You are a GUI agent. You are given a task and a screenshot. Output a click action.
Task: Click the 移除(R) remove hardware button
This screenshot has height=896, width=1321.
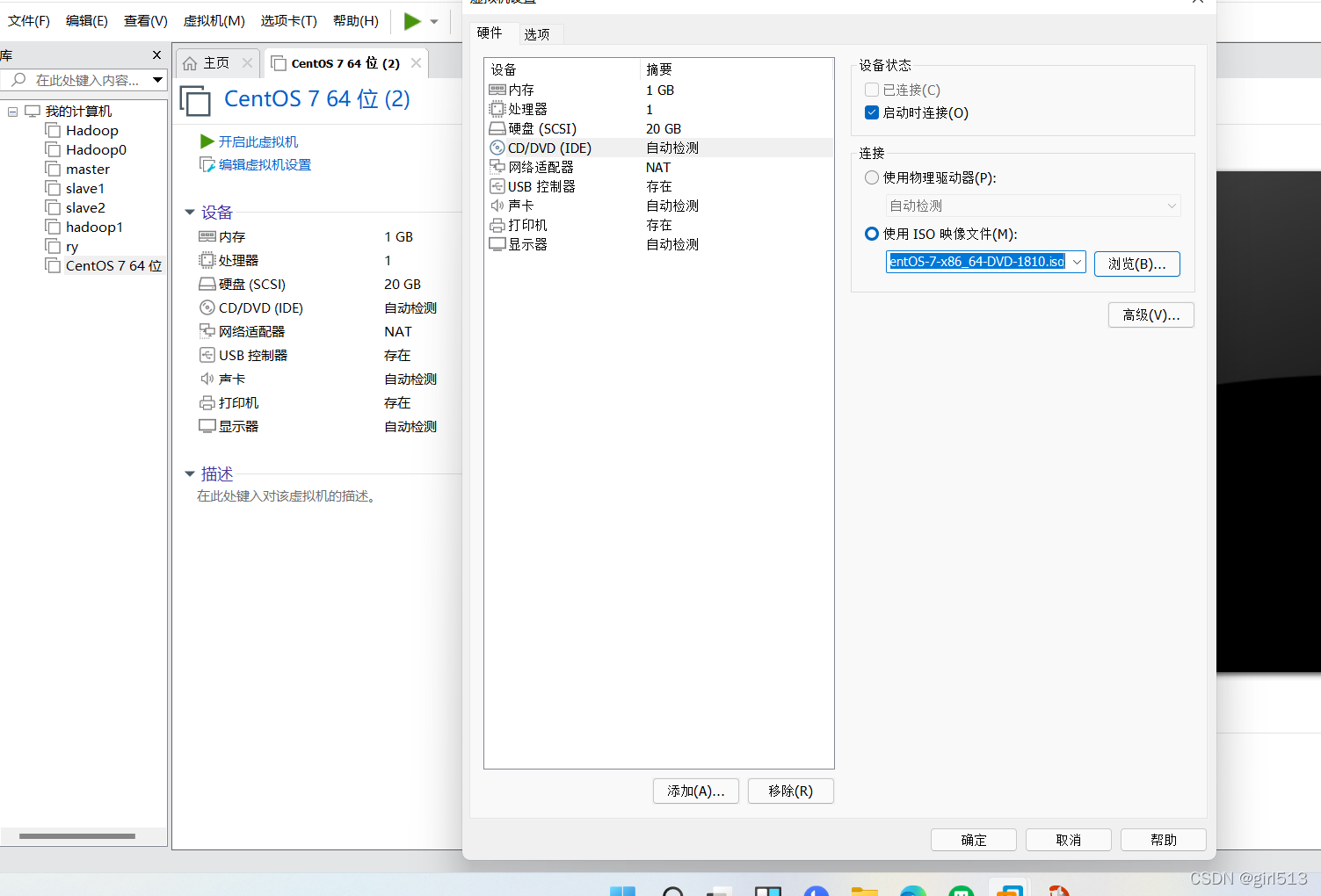[x=791, y=791]
